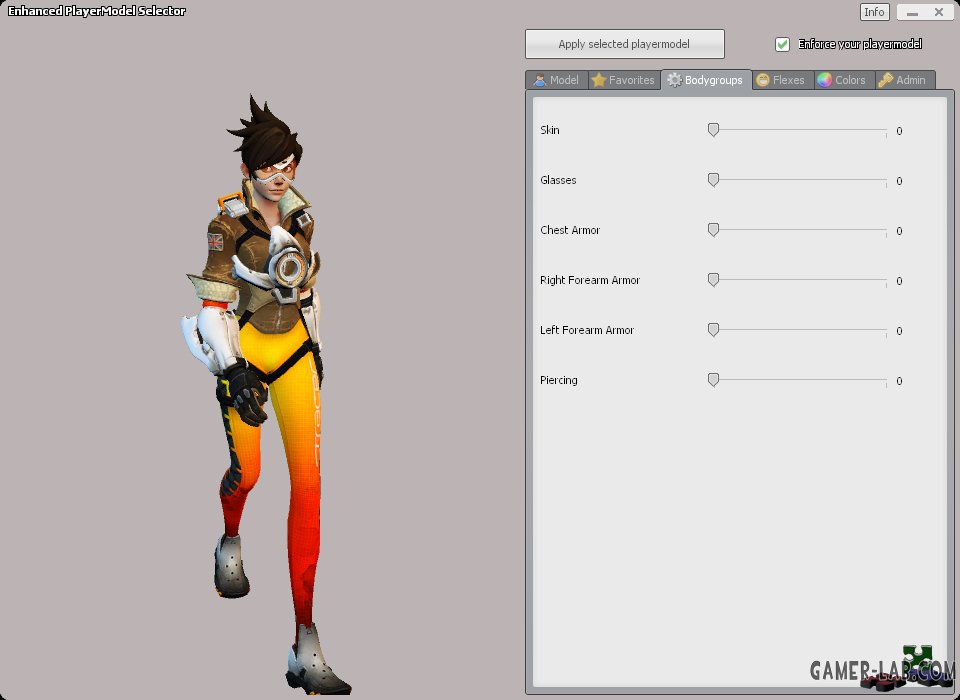
Task: Click the Chest Armor label
Action: [570, 230]
